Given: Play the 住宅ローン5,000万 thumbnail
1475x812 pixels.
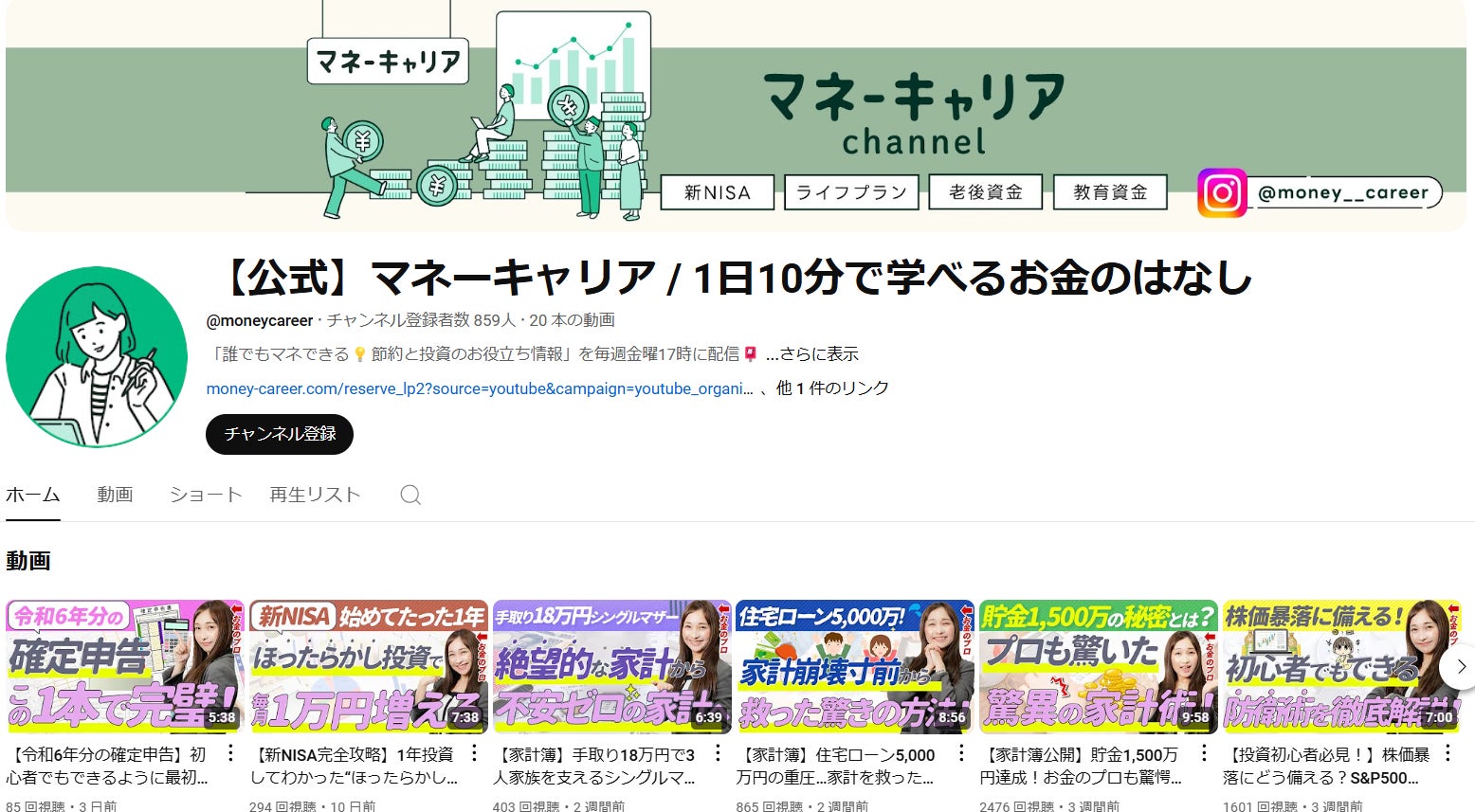Looking at the screenshot, I should [x=855, y=666].
